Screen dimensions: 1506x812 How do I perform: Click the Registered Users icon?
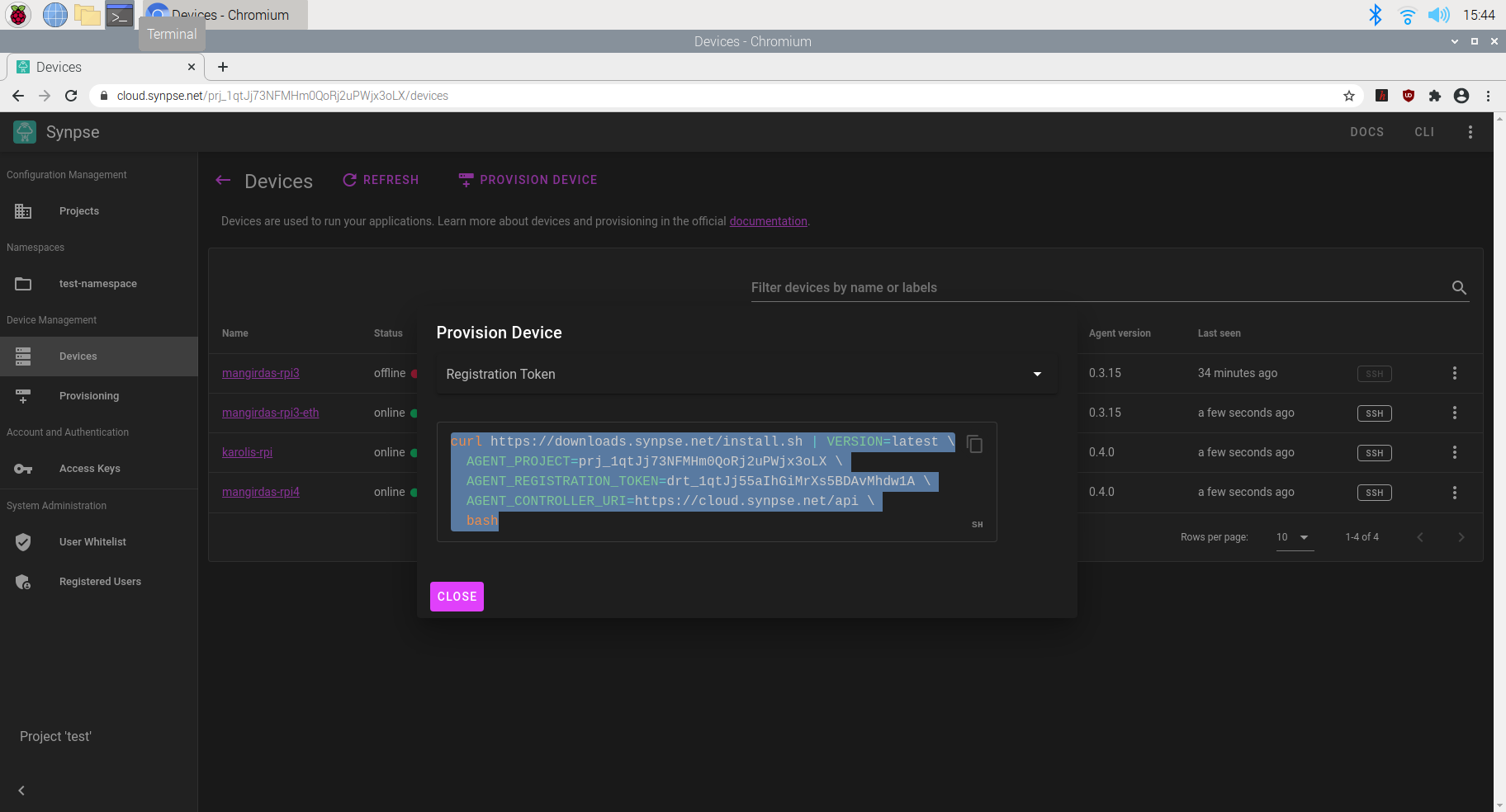point(22,581)
